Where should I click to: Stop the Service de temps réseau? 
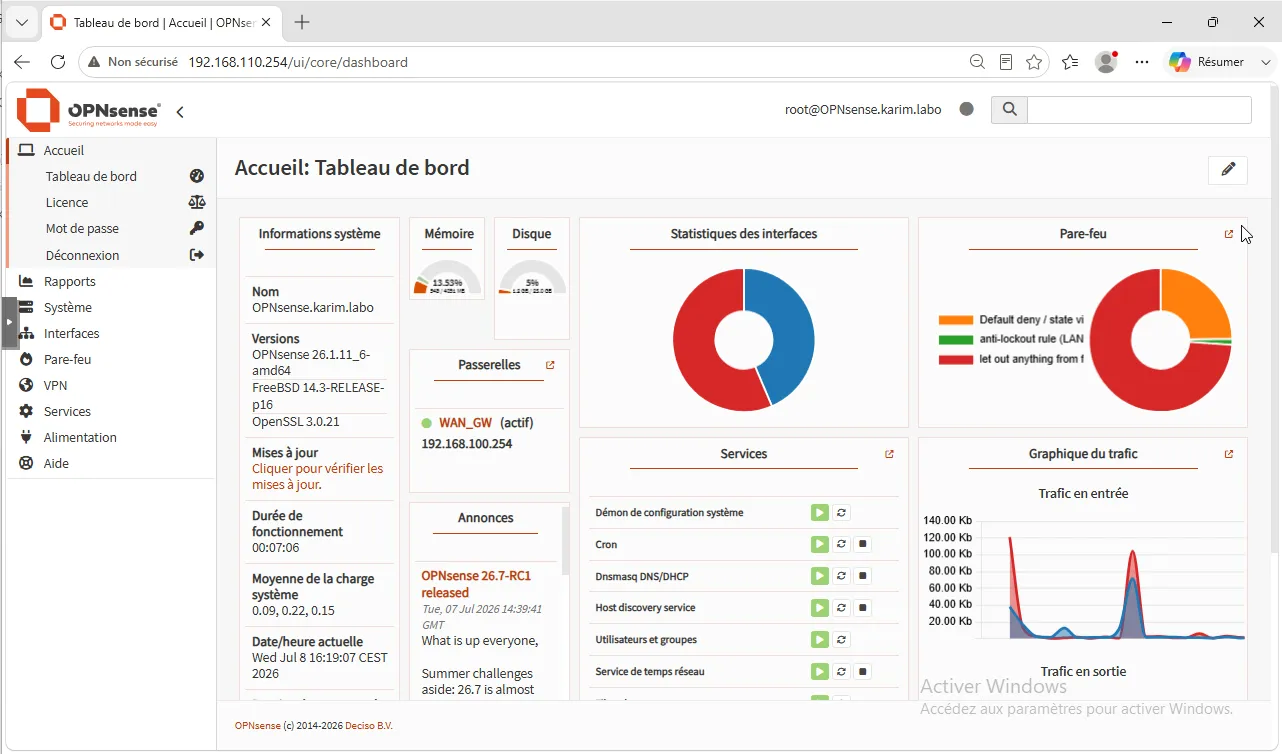click(864, 672)
